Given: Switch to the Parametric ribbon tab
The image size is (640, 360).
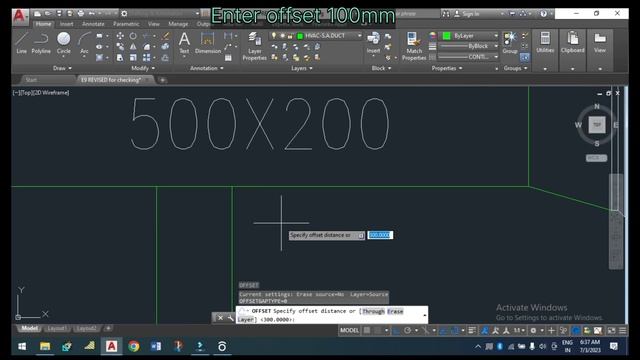Looking at the screenshot, I should click(126, 24).
